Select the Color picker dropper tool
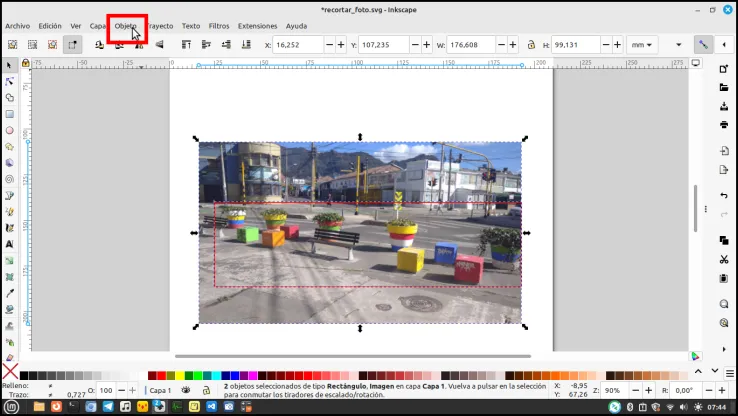Screen dimensions: 738x416 pos(9,293)
